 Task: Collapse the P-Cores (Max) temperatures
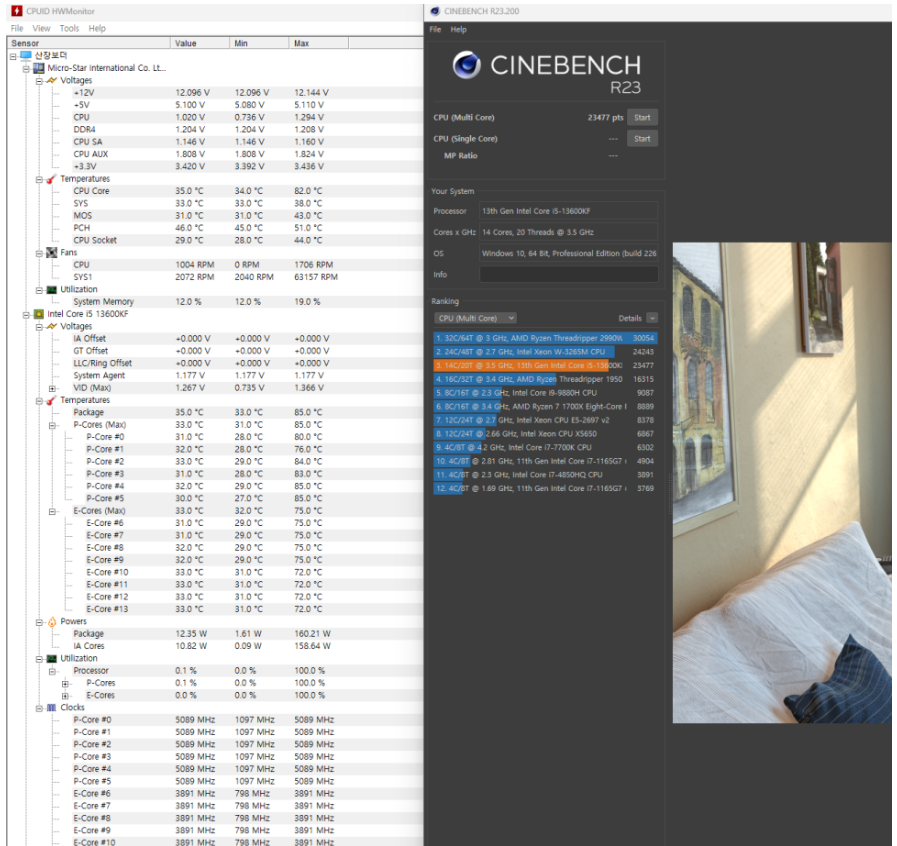pyautogui.click(x=52, y=425)
